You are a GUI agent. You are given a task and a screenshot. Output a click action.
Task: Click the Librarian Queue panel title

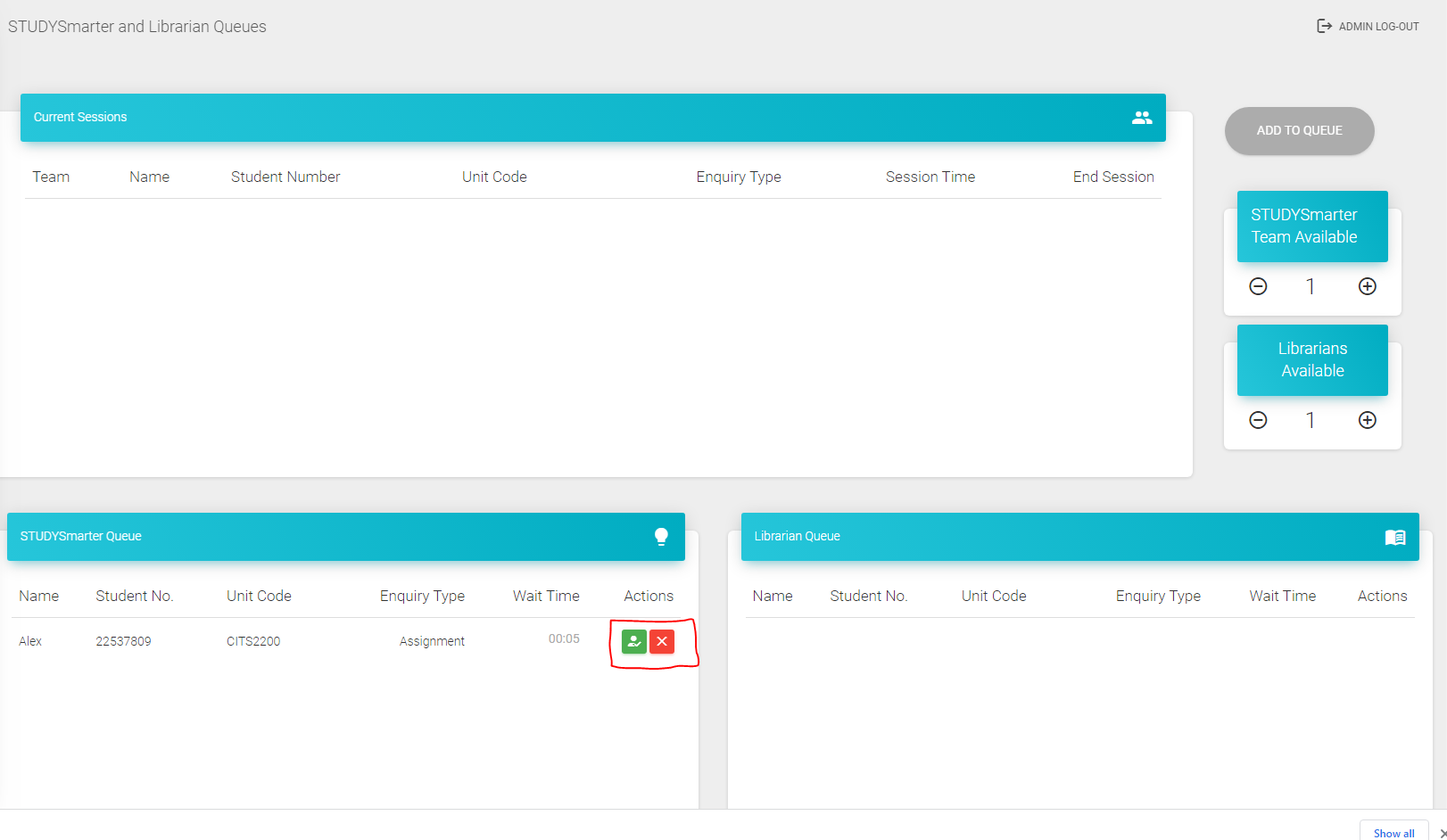[x=797, y=537]
